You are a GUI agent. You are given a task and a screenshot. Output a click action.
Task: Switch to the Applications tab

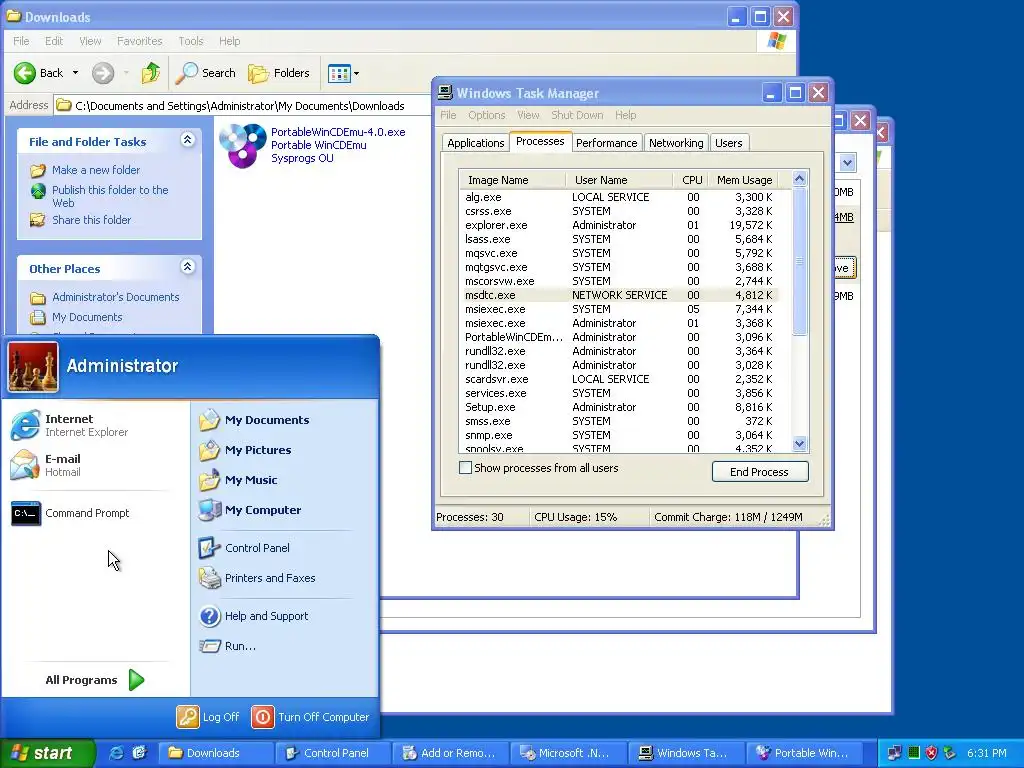pyautogui.click(x=475, y=143)
